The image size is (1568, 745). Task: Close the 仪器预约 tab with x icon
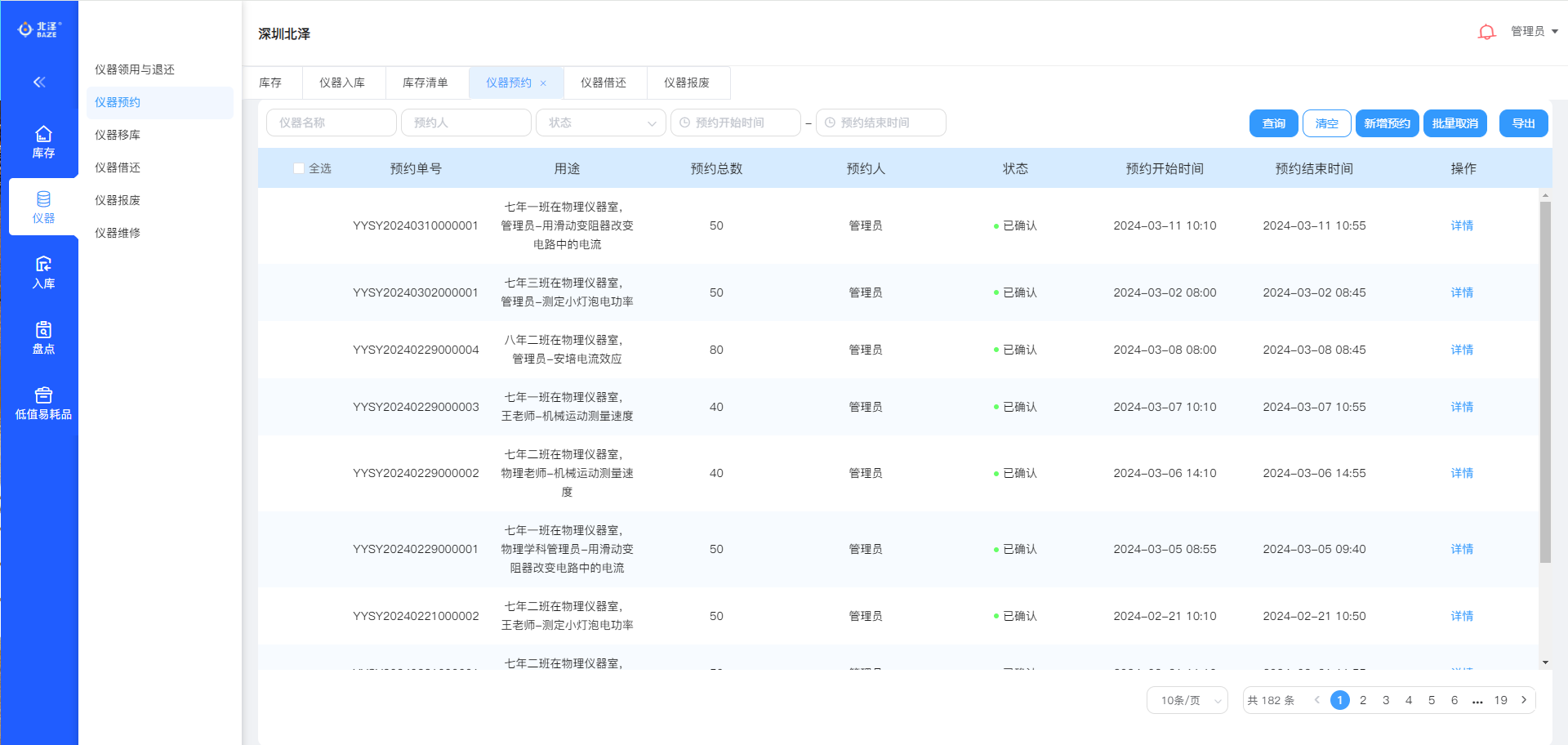click(543, 83)
